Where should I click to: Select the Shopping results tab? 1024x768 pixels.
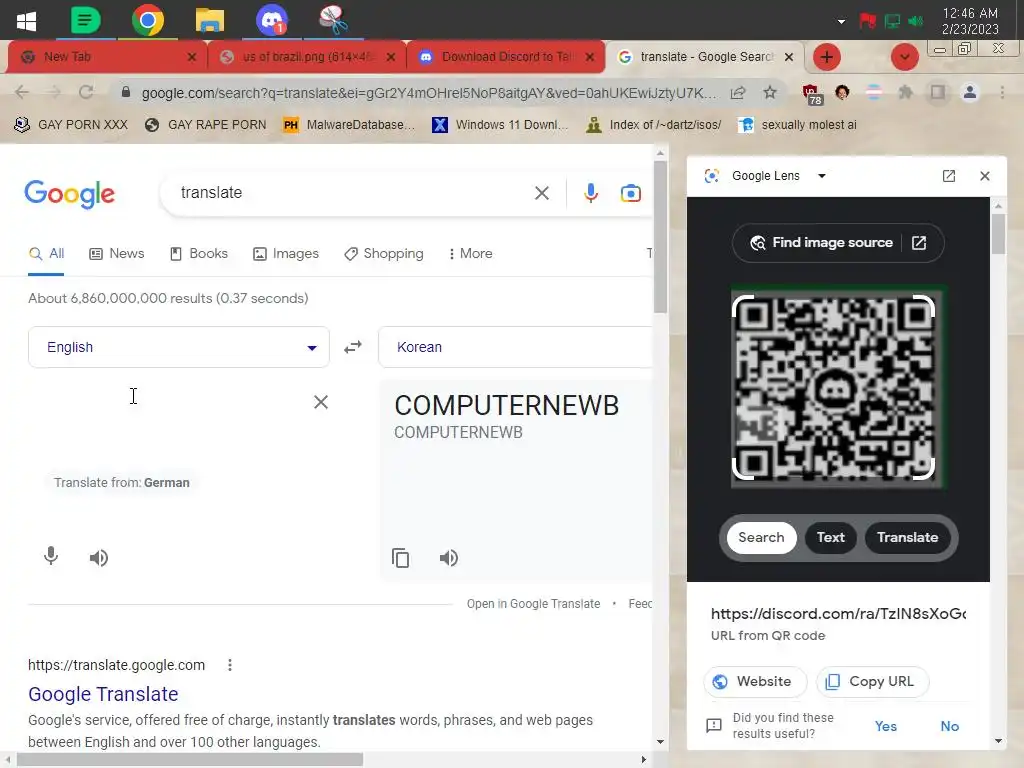click(x=384, y=253)
